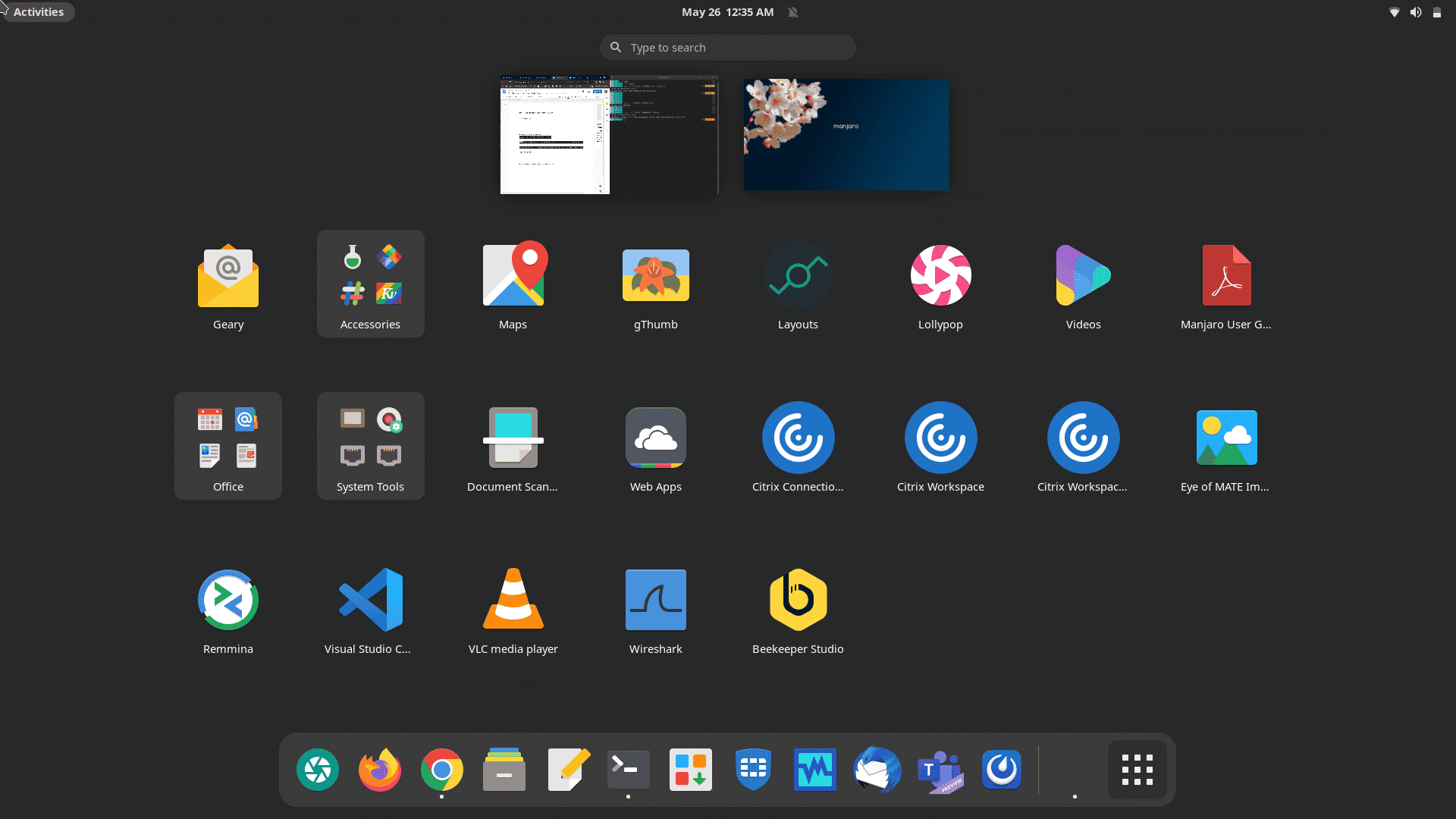
Task: Expand the System Tools folder group
Action: click(x=370, y=438)
